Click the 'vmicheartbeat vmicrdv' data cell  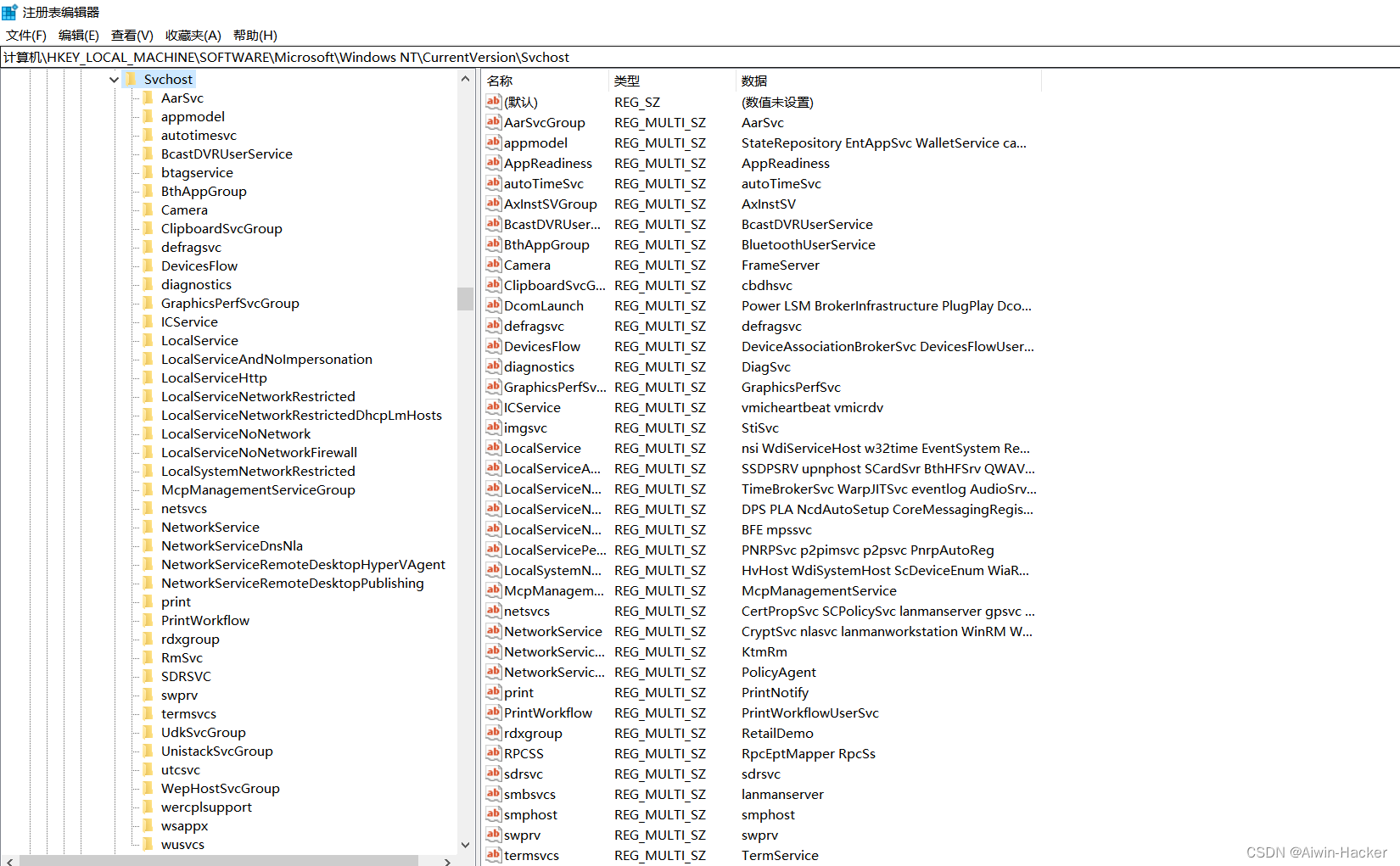(x=812, y=407)
